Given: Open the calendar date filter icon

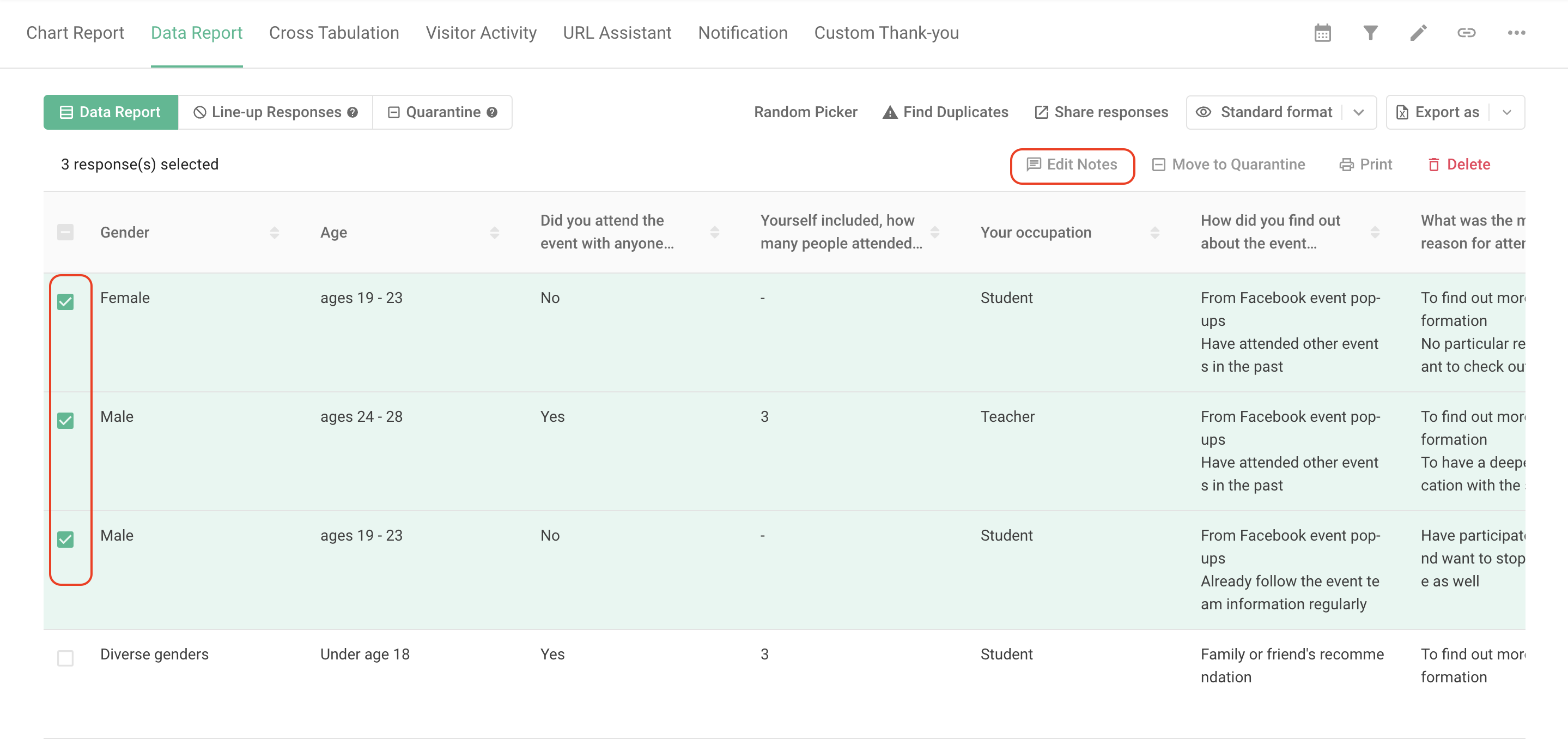Looking at the screenshot, I should pos(1322,33).
